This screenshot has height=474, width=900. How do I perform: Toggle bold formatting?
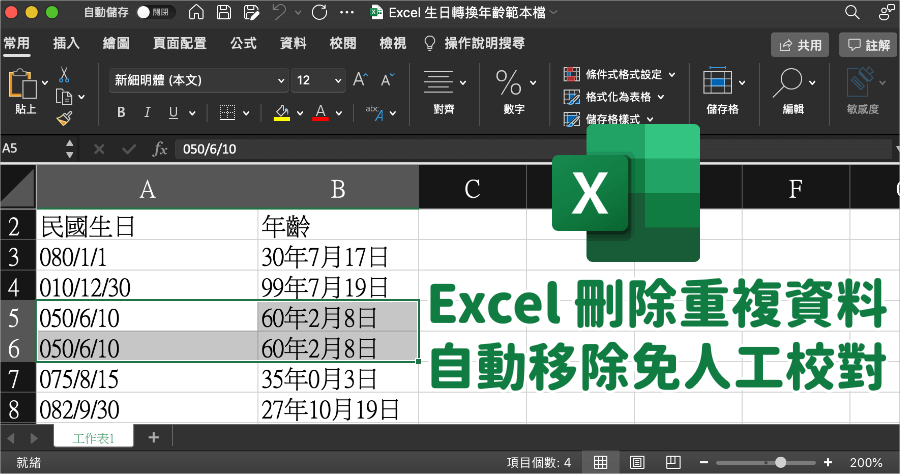pos(121,112)
